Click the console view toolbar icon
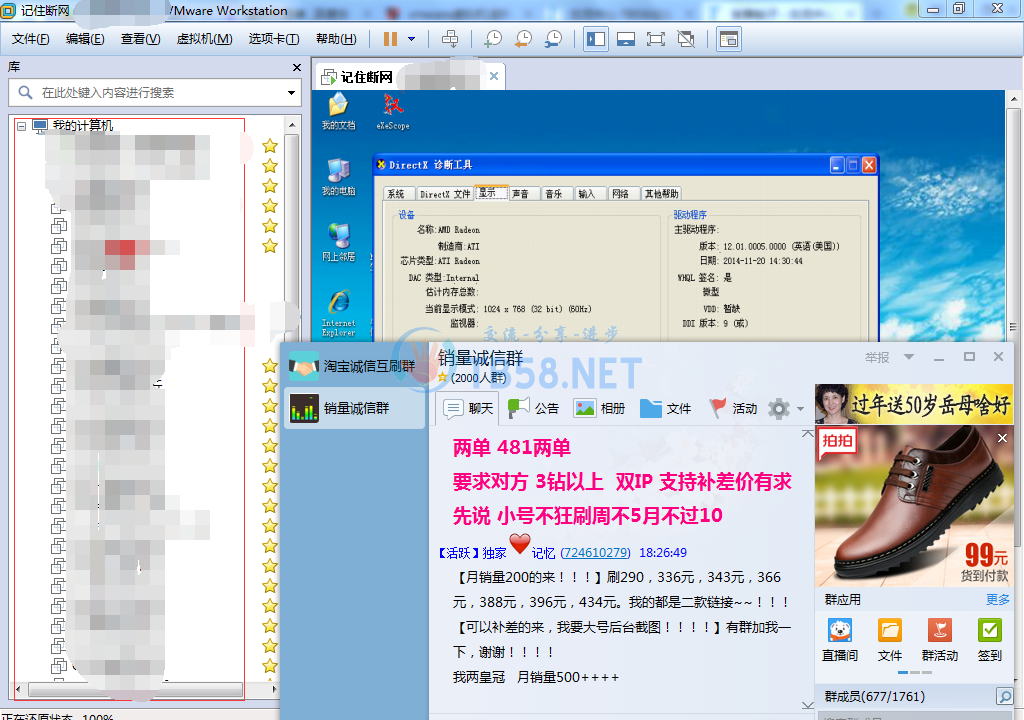This screenshot has width=1024, height=720. (x=728, y=39)
